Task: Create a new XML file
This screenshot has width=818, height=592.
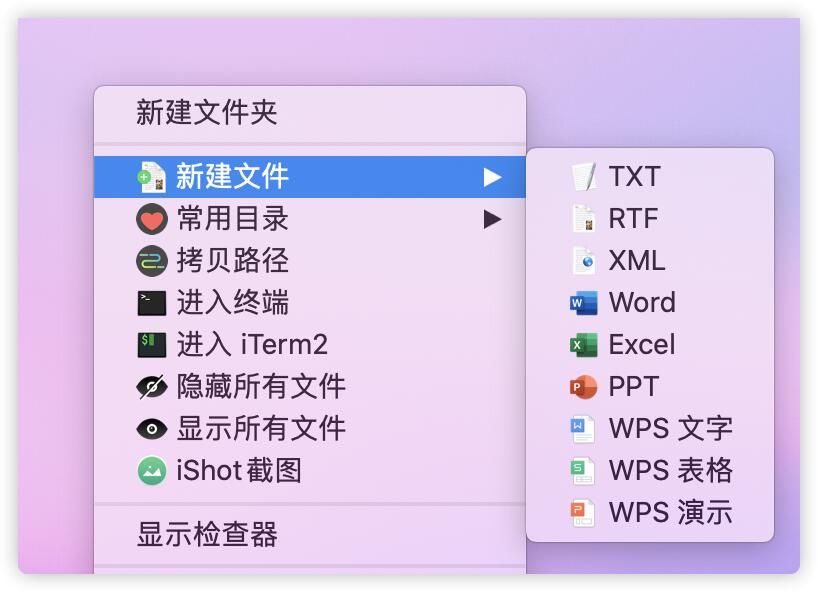Action: point(650,260)
